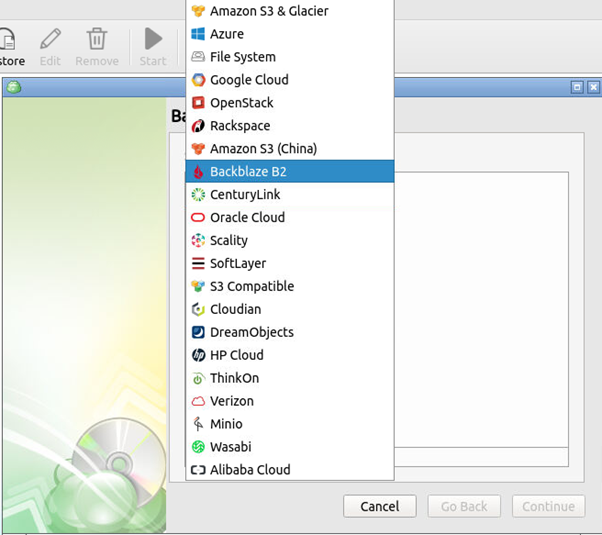Select Amazon S3 & Glacier from the list
The height and width of the screenshot is (535, 602).
[290, 11]
